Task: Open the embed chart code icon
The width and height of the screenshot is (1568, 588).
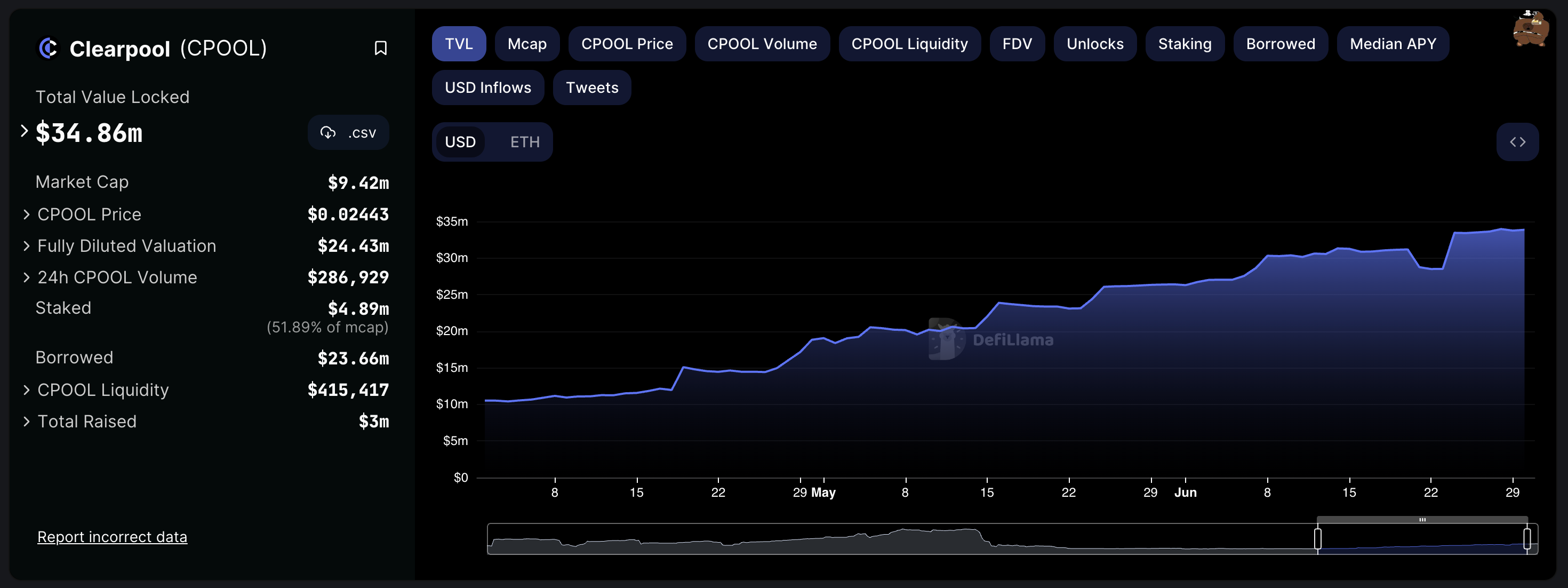Action: [1517, 142]
